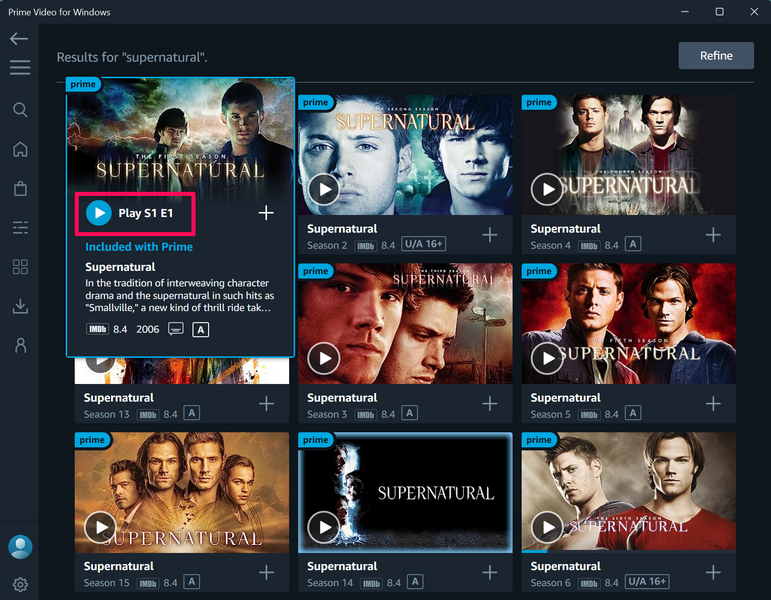Open the Supernatural Season 2 title
Screen dimensions: 771x600
342,229
